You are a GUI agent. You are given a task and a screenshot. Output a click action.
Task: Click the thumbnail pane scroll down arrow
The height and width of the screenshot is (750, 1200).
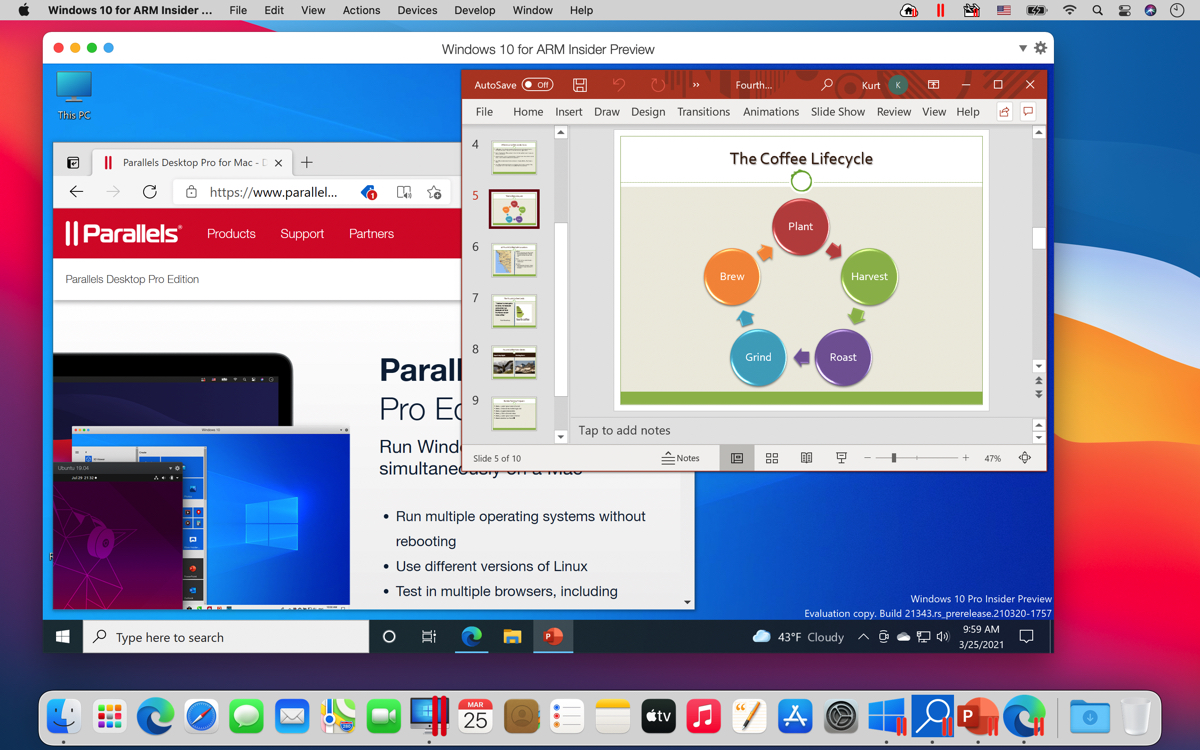pos(561,437)
